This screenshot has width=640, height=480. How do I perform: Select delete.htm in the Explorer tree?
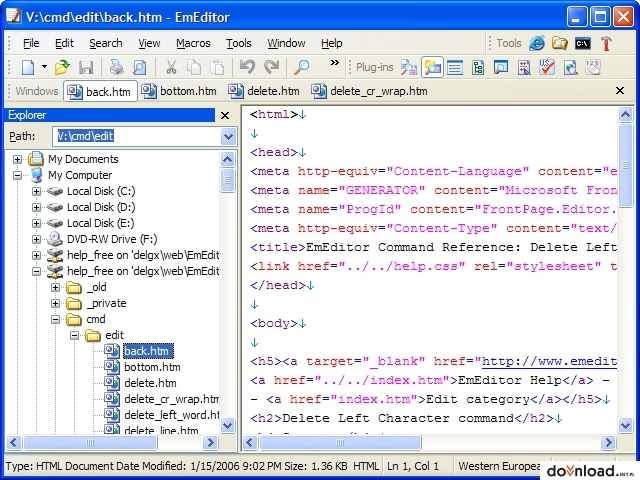(150, 383)
